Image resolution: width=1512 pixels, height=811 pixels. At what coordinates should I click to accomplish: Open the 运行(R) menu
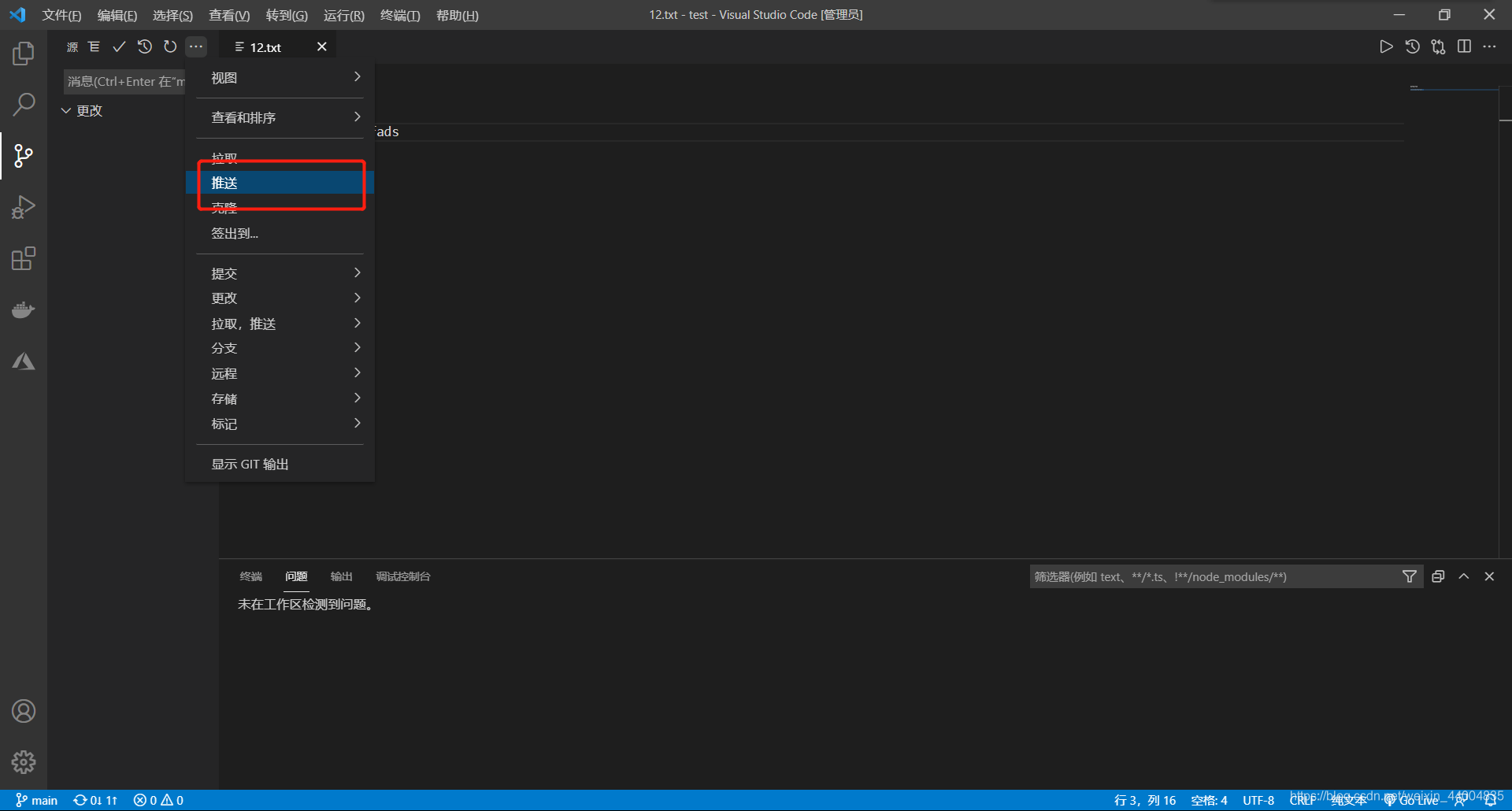(343, 15)
